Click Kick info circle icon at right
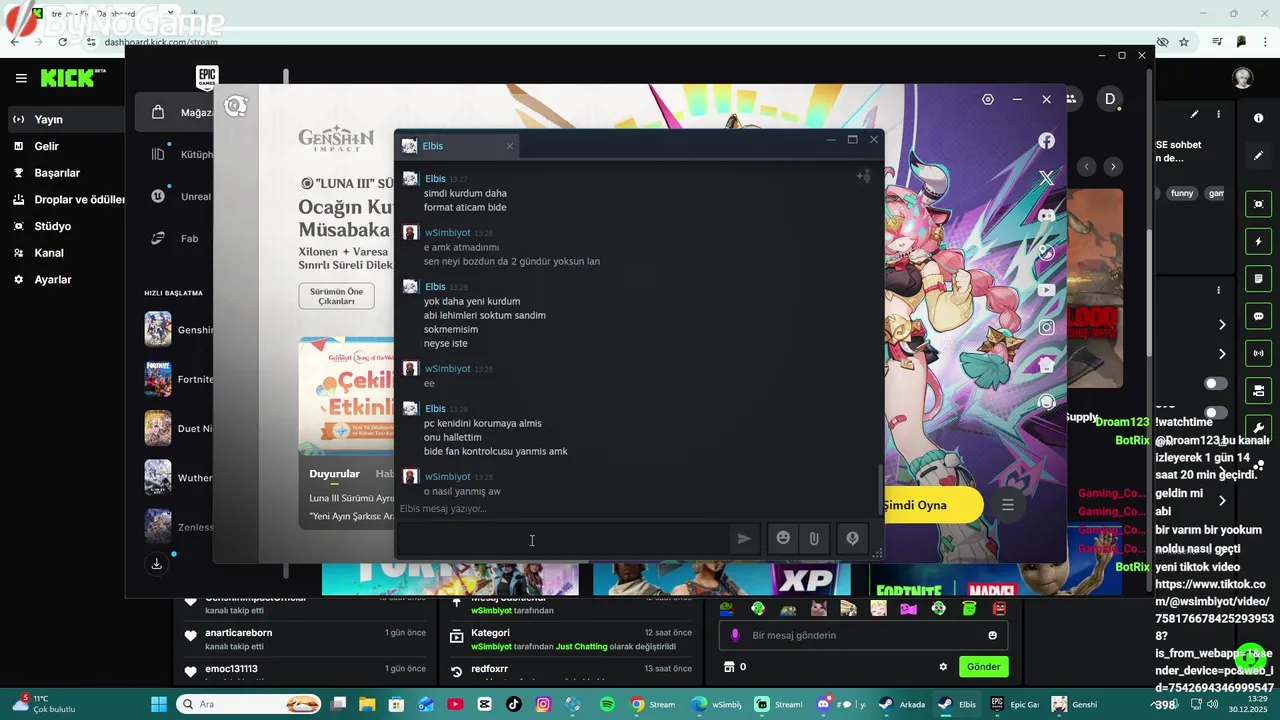 tap(1258, 118)
